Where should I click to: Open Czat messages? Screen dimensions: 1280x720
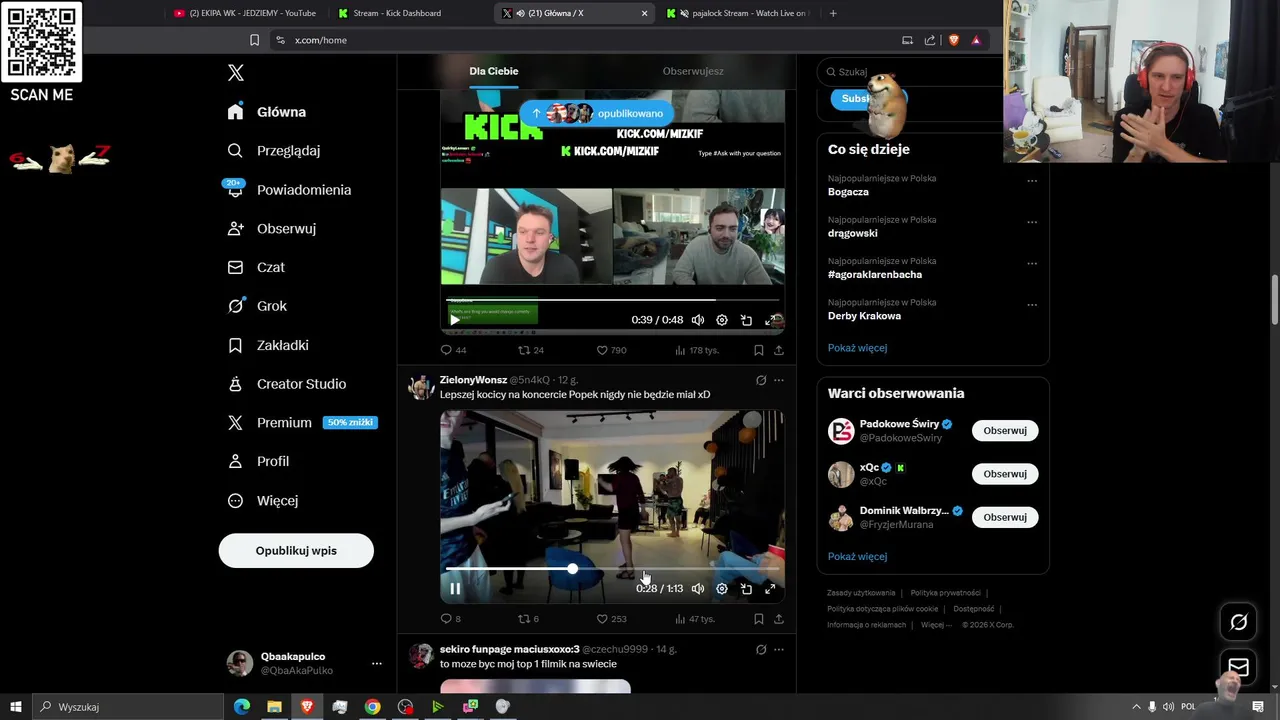[256, 268]
